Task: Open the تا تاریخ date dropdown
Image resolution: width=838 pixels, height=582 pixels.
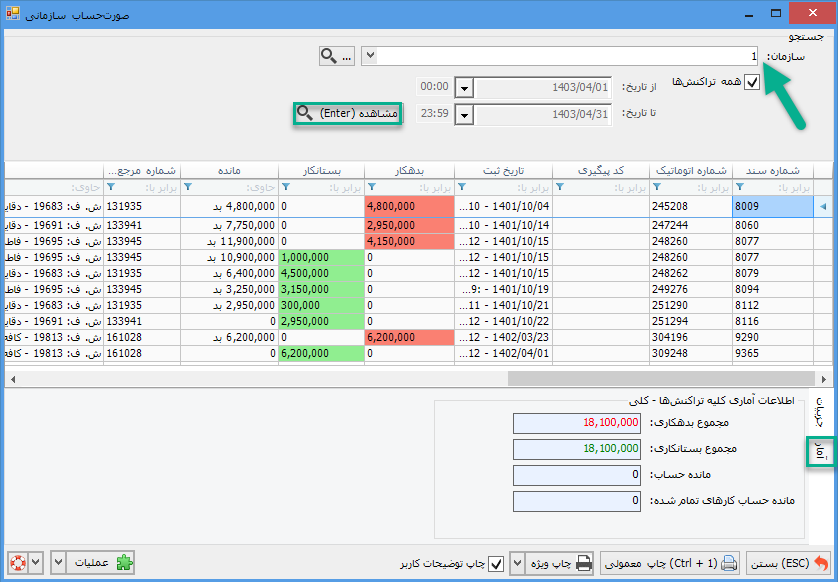Action: (464, 114)
